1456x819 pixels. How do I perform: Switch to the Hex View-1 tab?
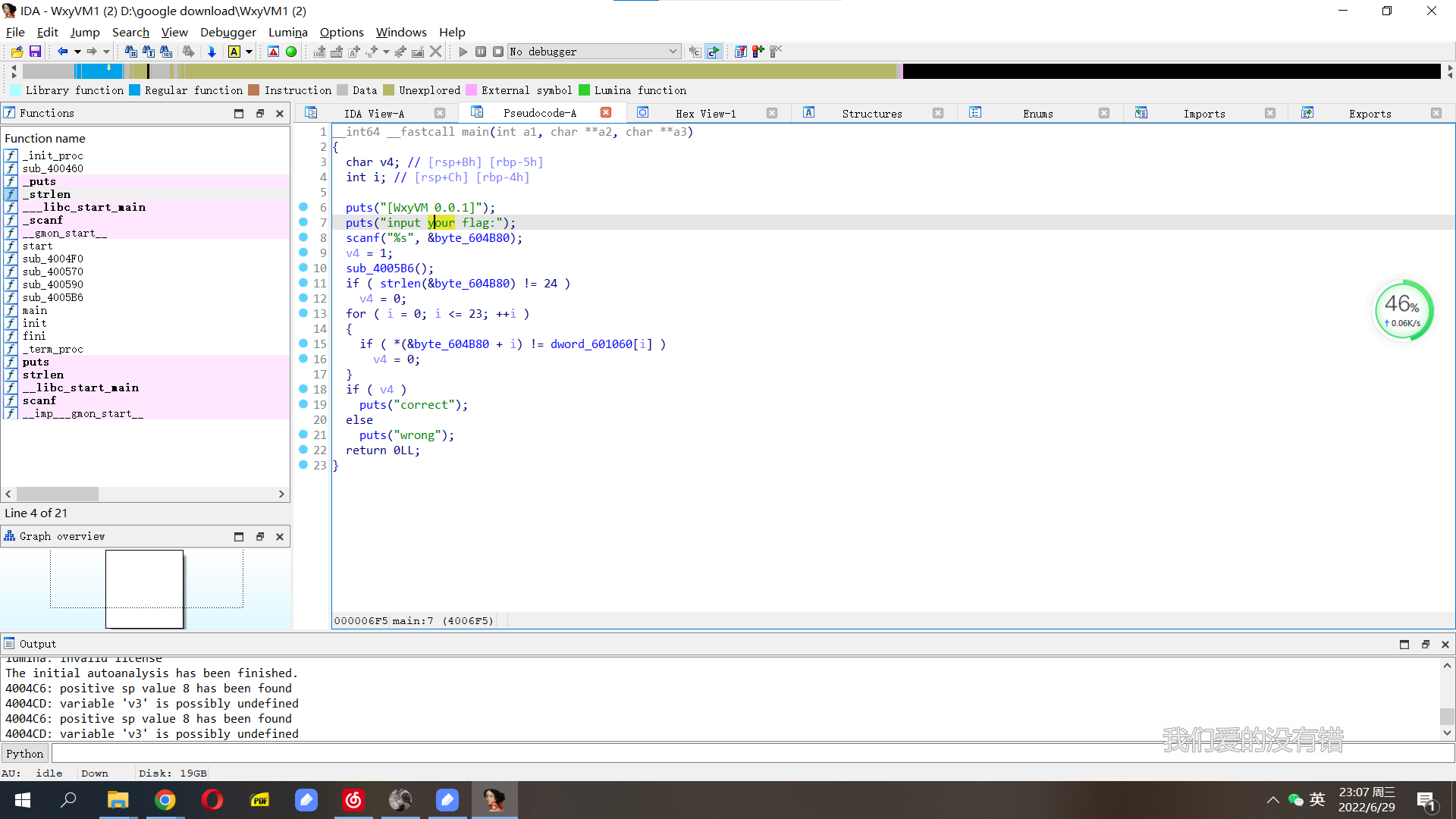(705, 113)
